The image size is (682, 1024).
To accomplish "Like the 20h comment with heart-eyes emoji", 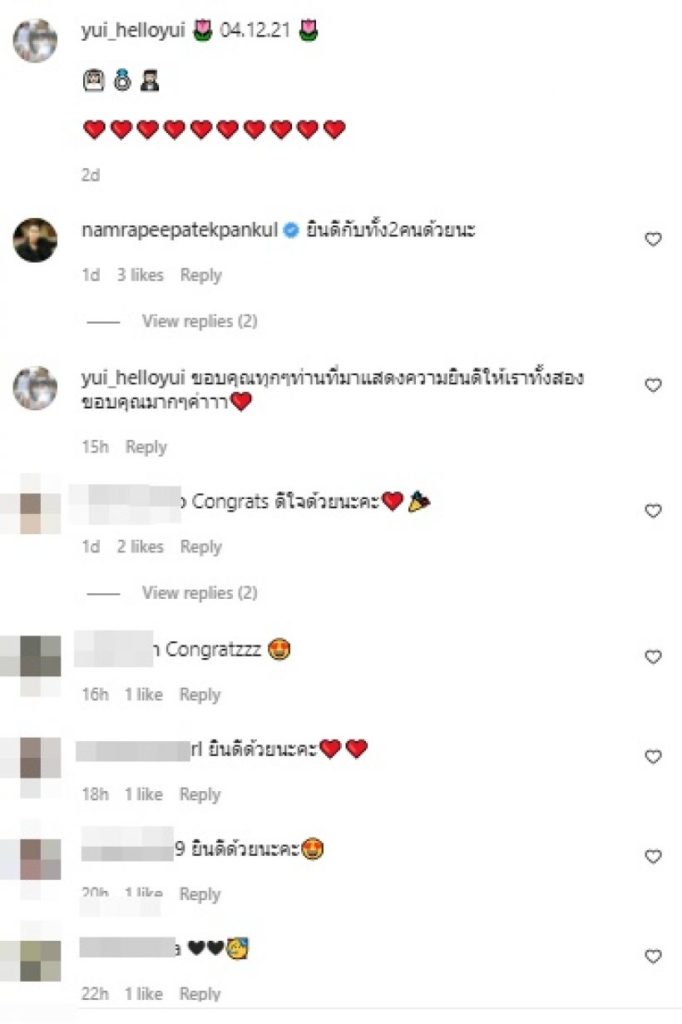I will click(x=653, y=856).
